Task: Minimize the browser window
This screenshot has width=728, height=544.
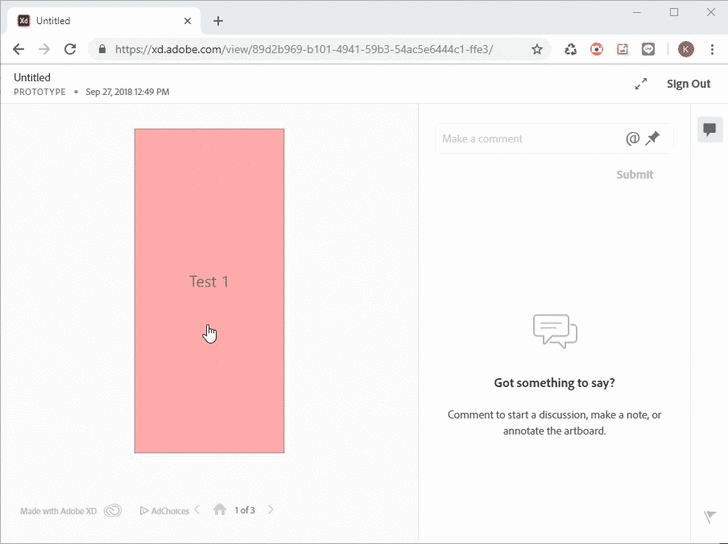Action: (x=637, y=13)
